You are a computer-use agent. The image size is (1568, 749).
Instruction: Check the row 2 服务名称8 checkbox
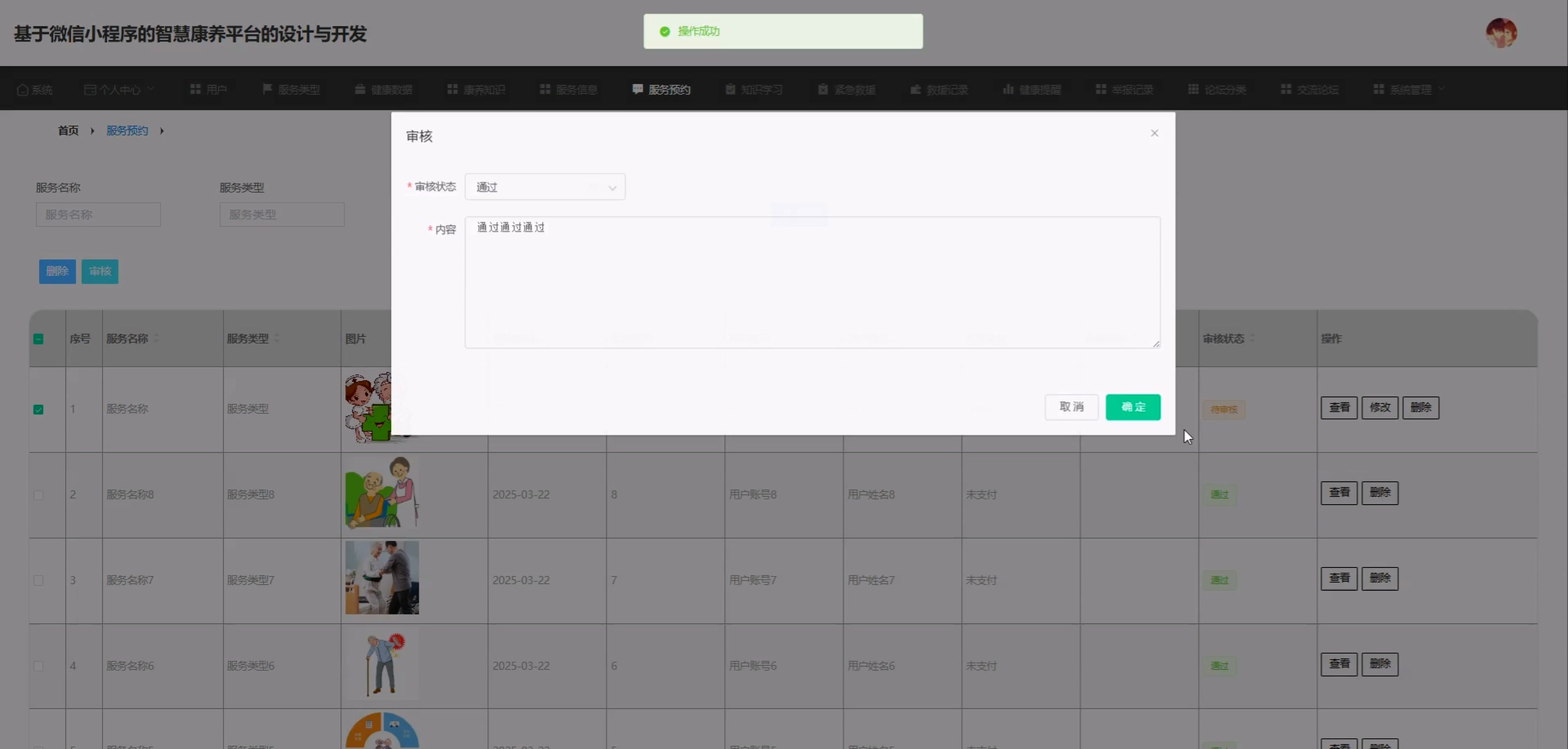[x=38, y=495]
